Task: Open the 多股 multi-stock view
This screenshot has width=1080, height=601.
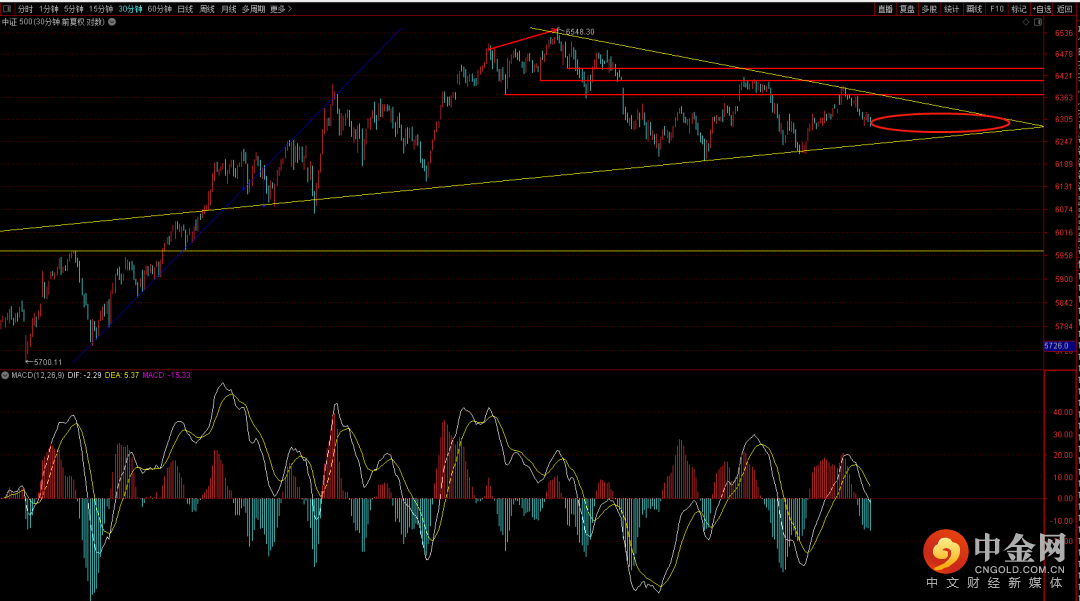Action: pos(929,9)
